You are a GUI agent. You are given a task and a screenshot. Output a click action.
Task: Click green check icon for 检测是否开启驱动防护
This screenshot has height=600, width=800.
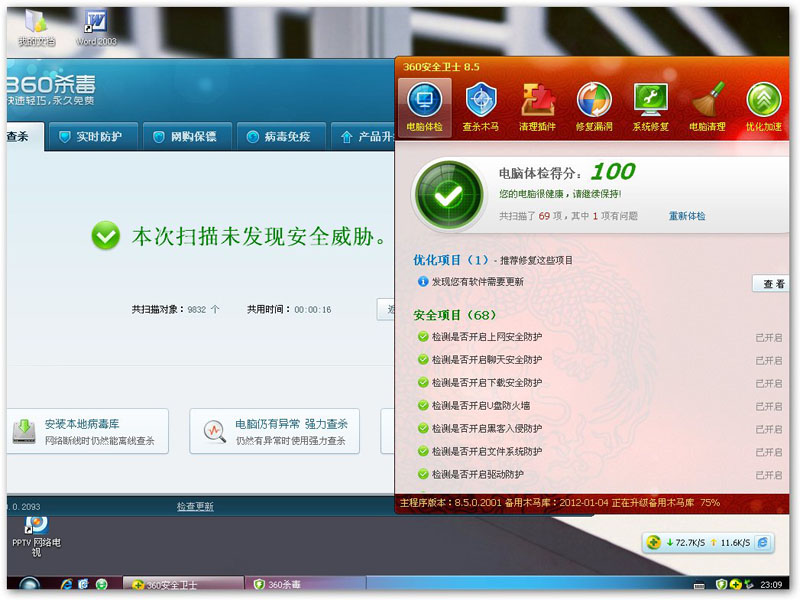click(x=422, y=474)
